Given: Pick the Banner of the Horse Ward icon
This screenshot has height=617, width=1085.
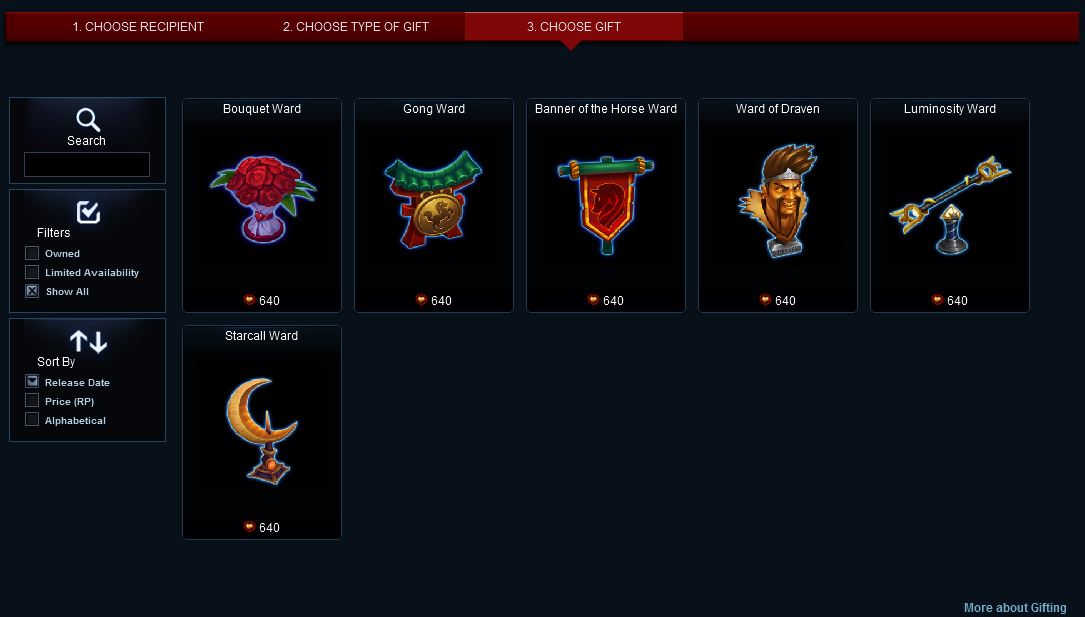Looking at the screenshot, I should (x=605, y=205).
